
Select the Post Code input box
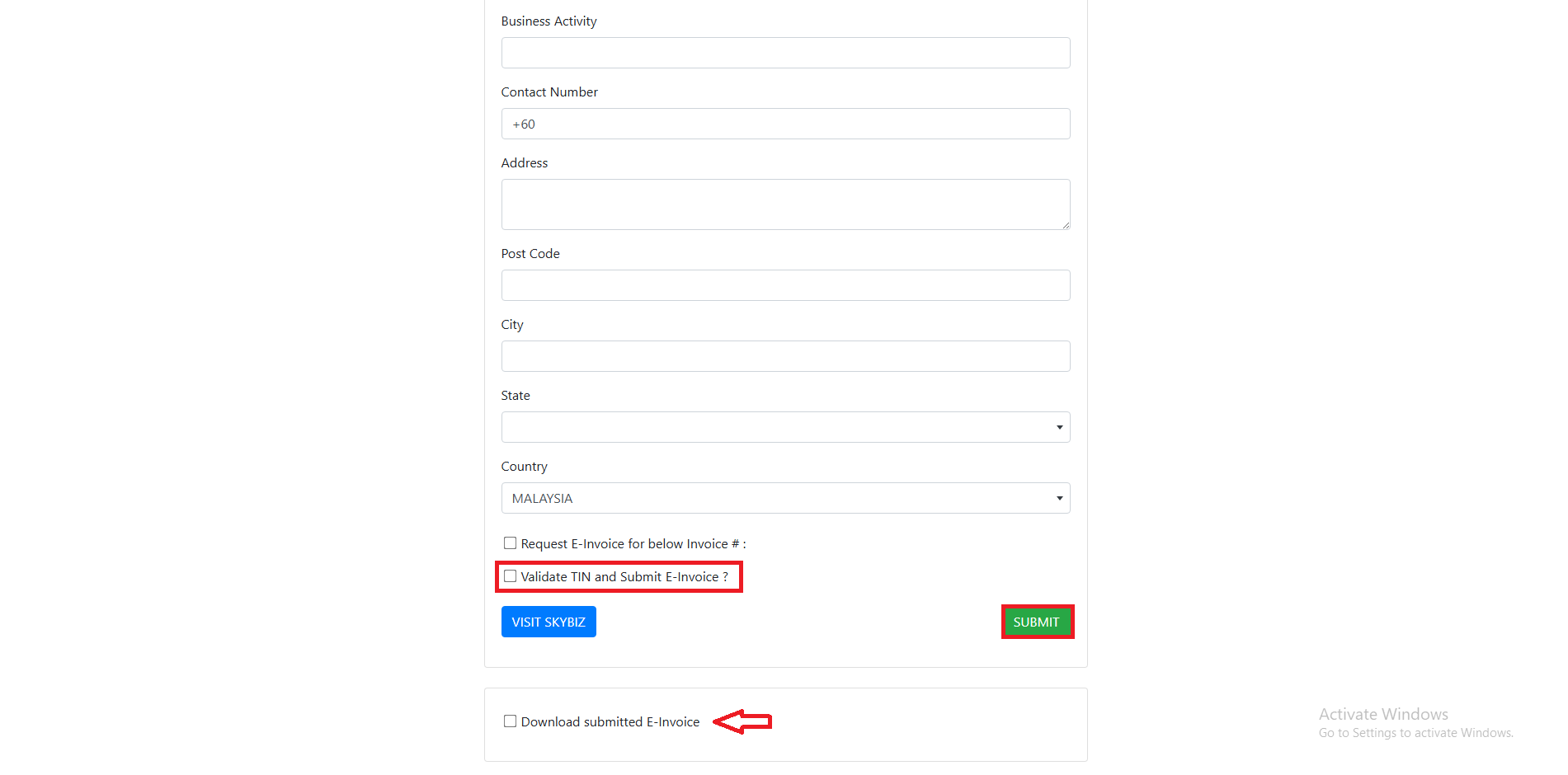[x=785, y=285]
